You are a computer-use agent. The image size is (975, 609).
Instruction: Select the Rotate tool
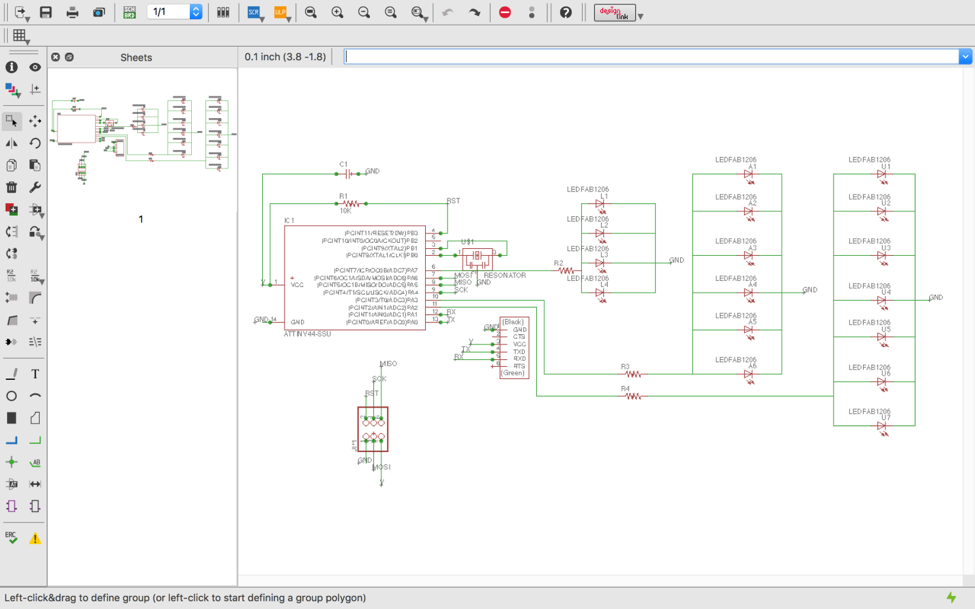click(x=35, y=143)
